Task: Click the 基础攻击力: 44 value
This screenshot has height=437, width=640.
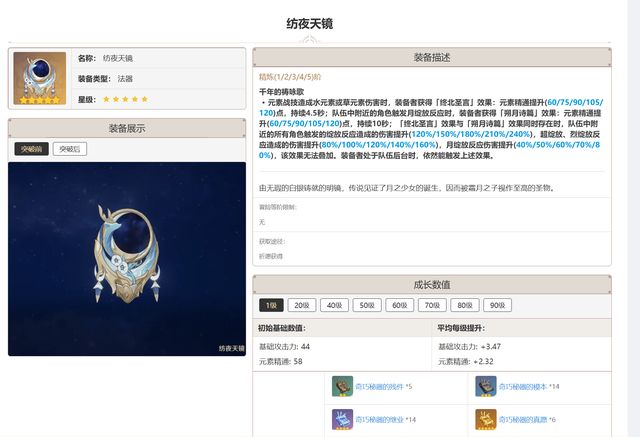Action: click(x=284, y=347)
